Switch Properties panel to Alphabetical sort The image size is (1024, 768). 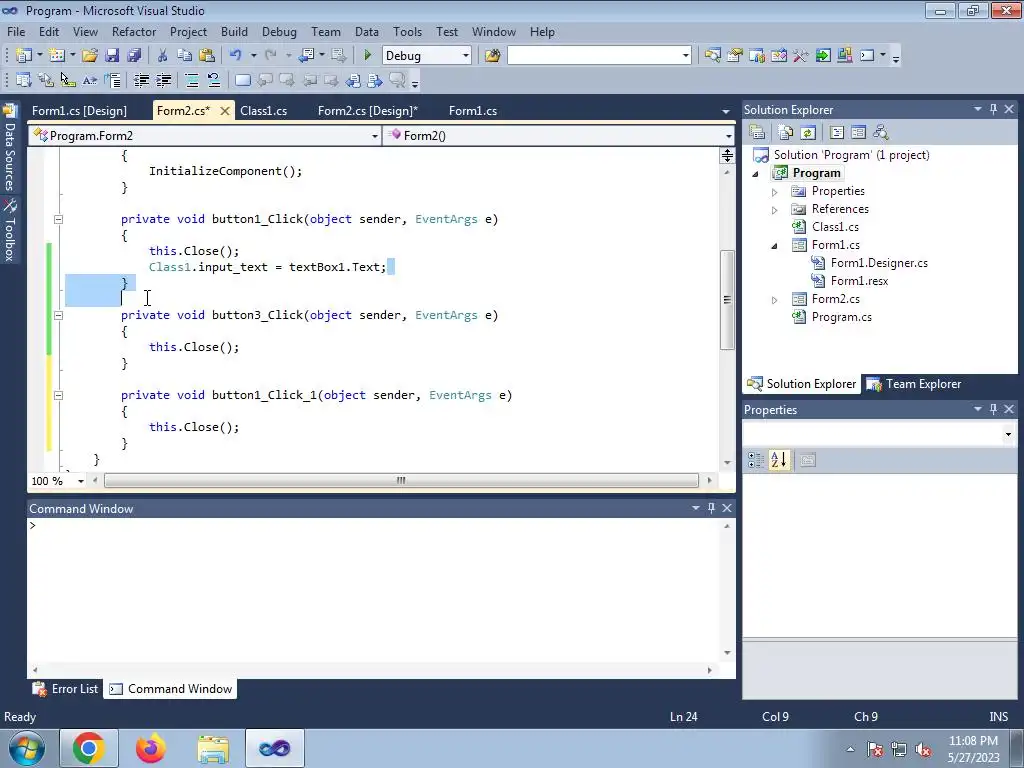pos(778,460)
